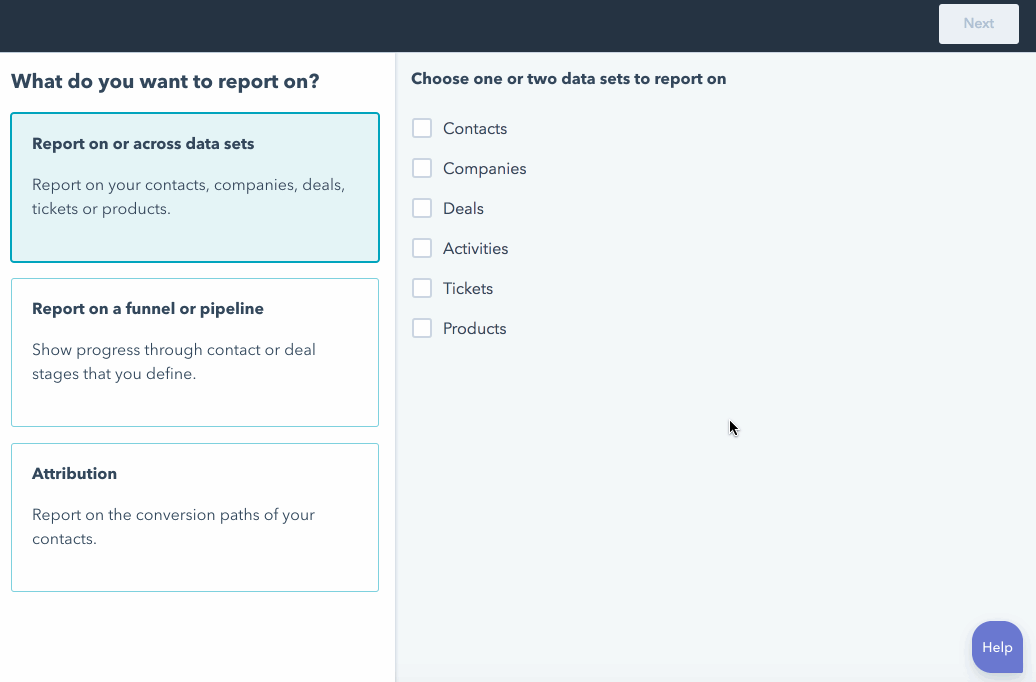
Task: Toggle the Tickets checkbox
Action: [422, 288]
